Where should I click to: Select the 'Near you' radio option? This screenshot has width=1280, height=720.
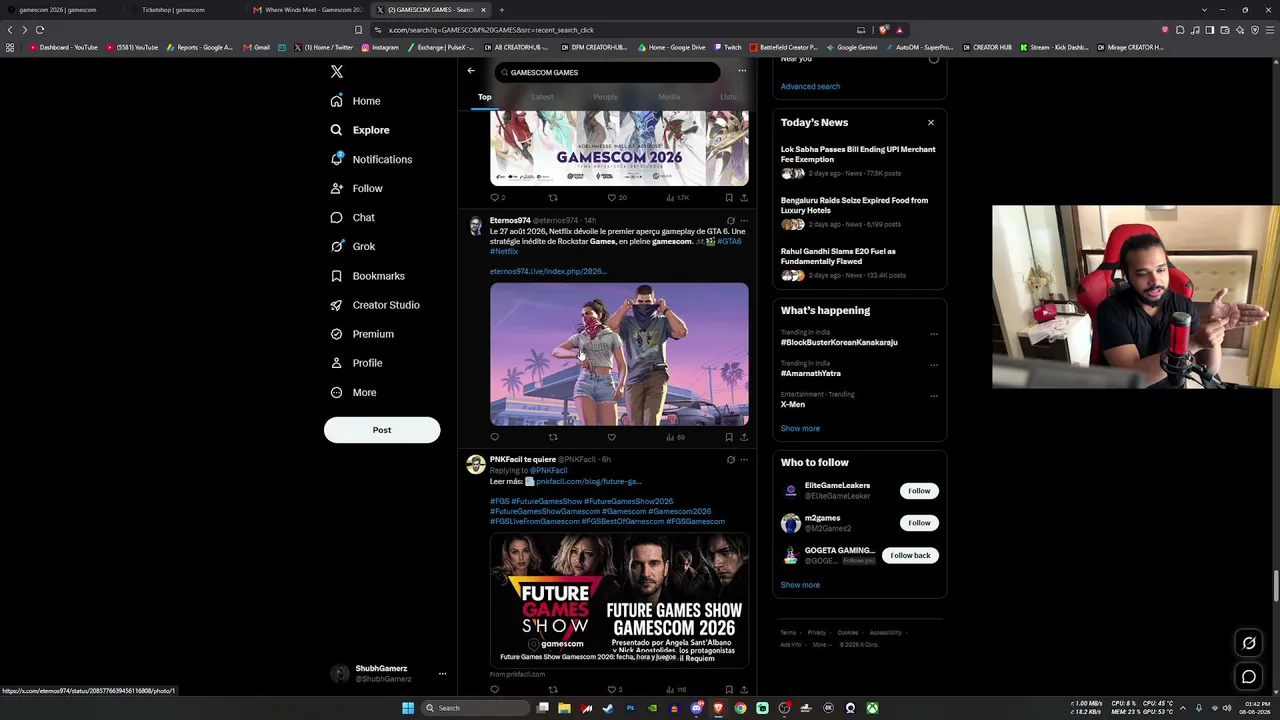click(x=934, y=59)
